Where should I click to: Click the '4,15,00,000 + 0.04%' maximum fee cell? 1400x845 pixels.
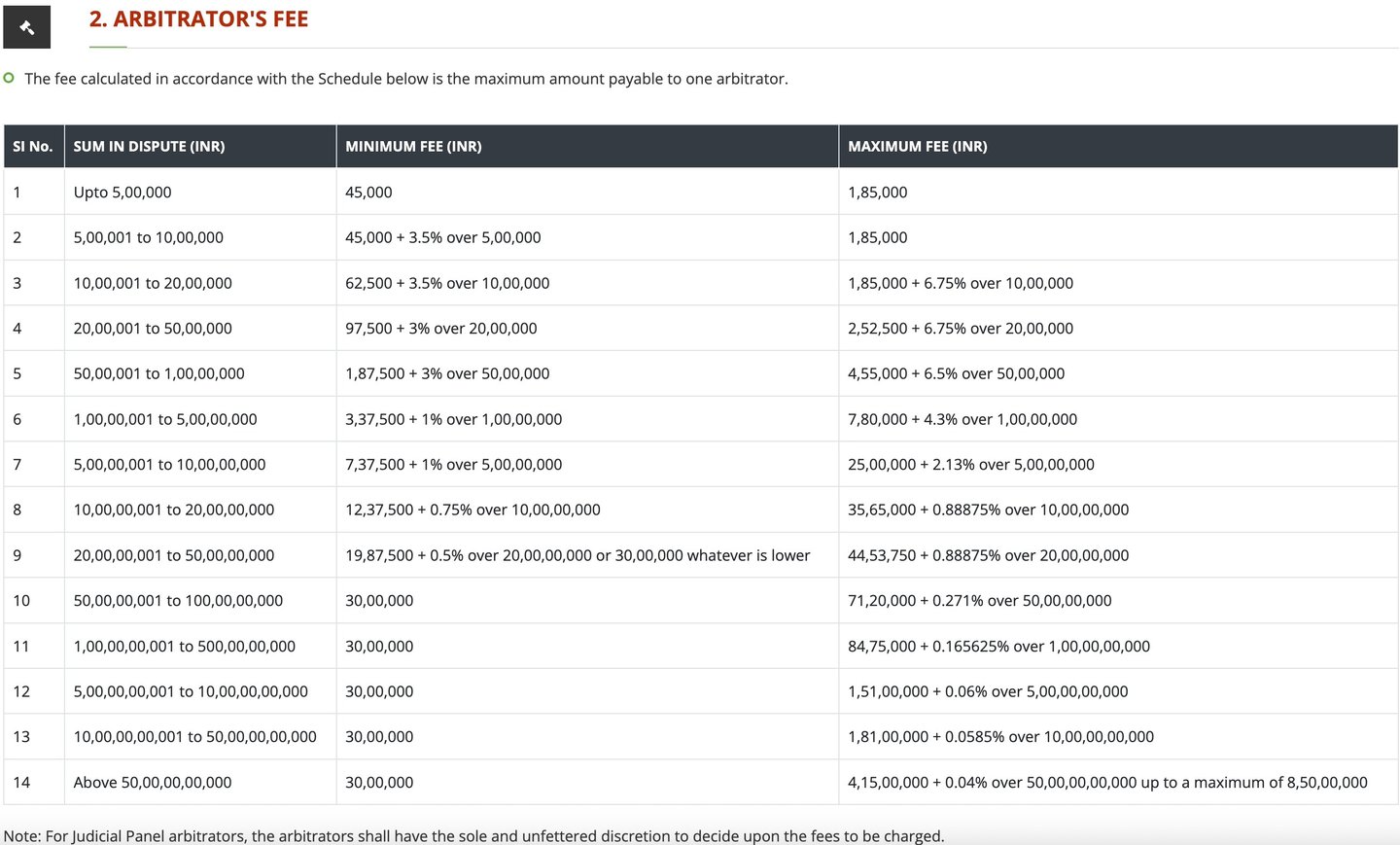pyautogui.click(x=1118, y=782)
